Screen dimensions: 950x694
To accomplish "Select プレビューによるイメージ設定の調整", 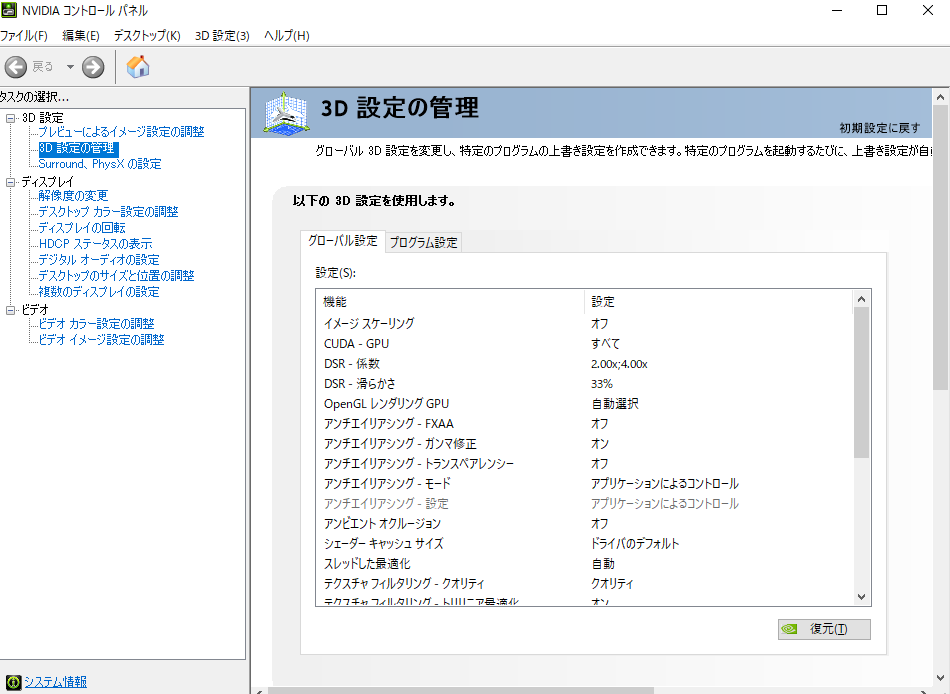I will click(x=121, y=132).
